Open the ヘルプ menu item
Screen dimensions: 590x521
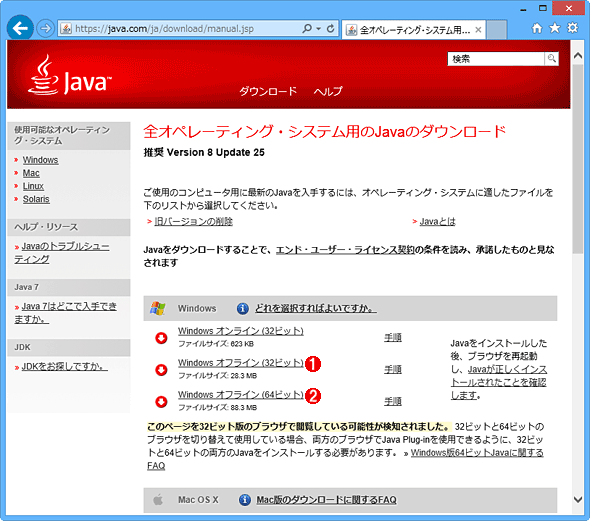coord(328,91)
